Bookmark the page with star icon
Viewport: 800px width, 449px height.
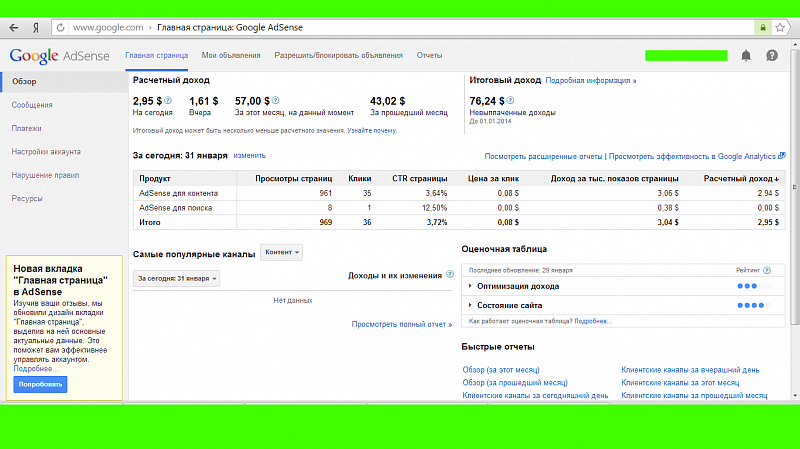(780, 28)
